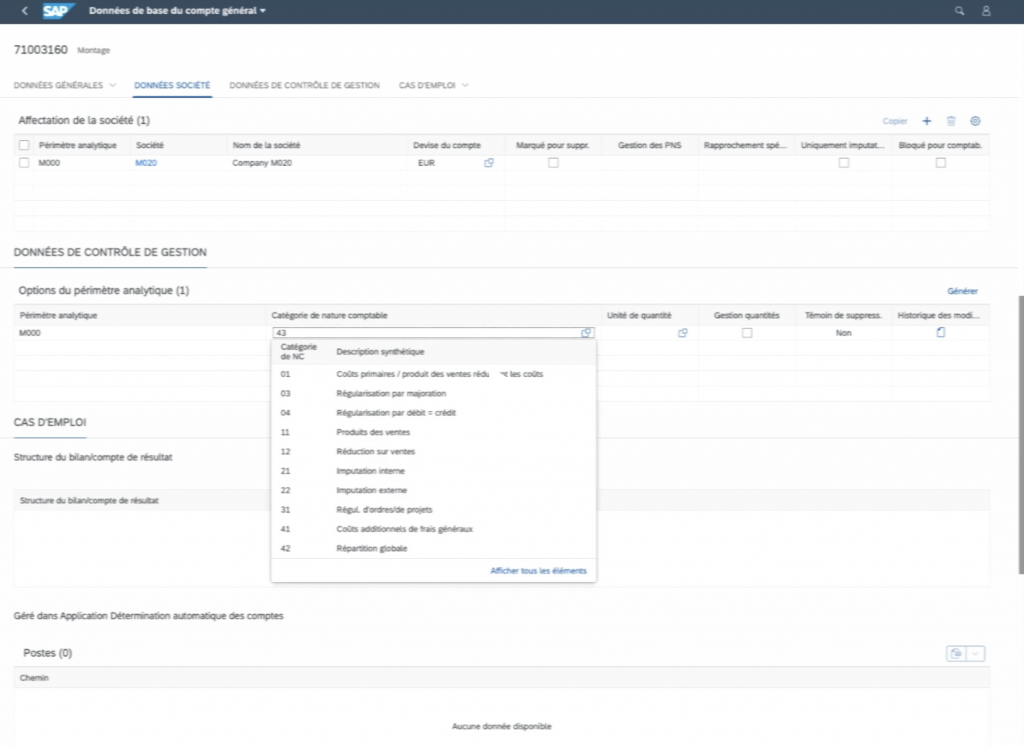Expand the Cas d'emploi tab chevron
The width and height of the screenshot is (1024, 746).
(466, 86)
